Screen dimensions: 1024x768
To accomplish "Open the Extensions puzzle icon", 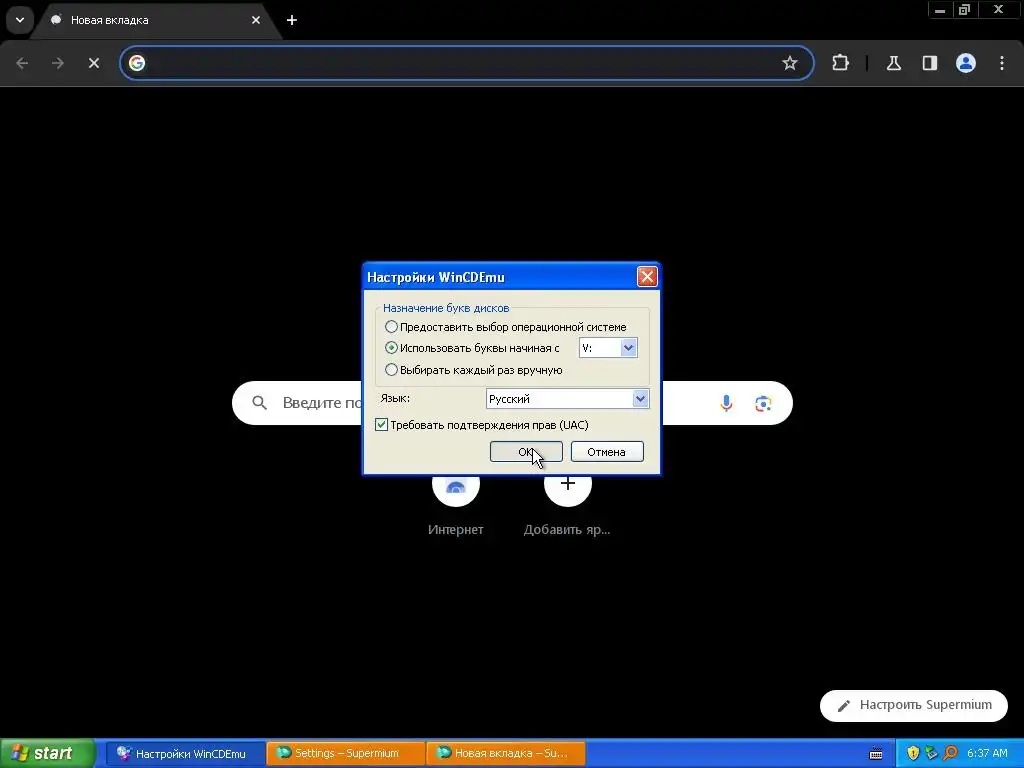I will (840, 63).
